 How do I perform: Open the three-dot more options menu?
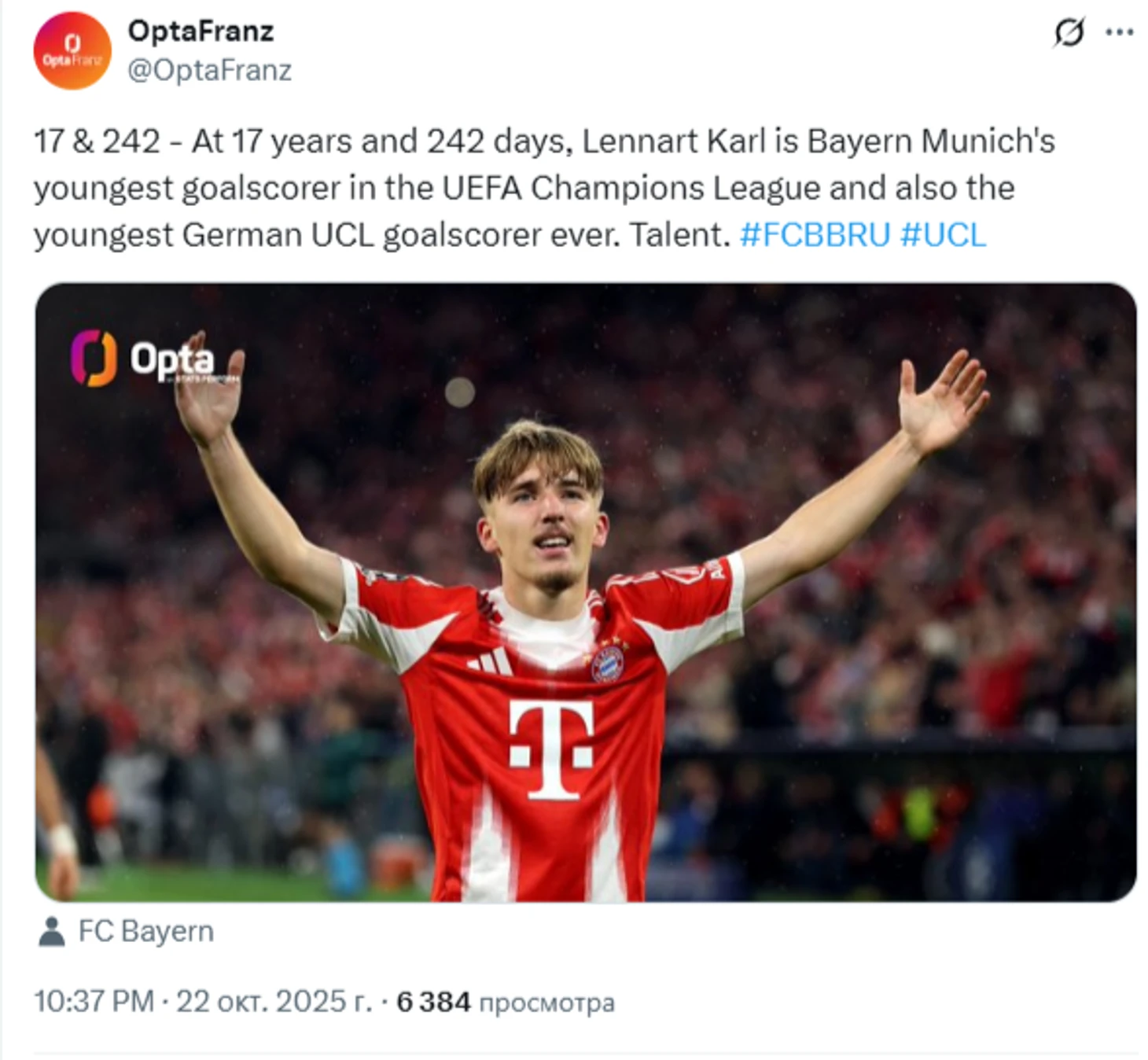tap(1119, 32)
